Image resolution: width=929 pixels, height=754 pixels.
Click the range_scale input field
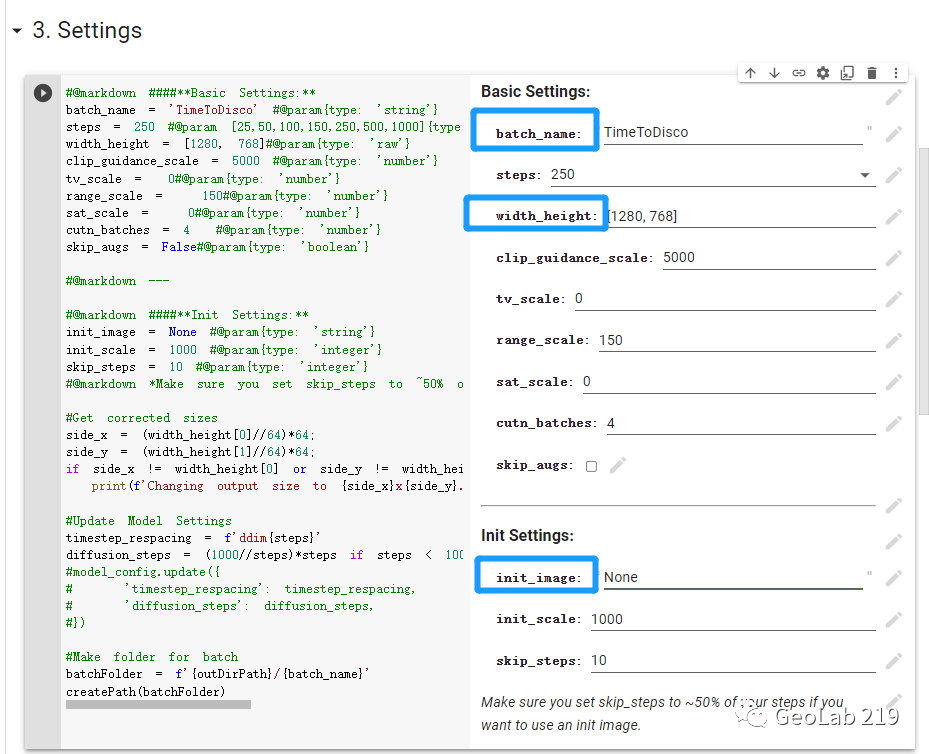(x=736, y=340)
